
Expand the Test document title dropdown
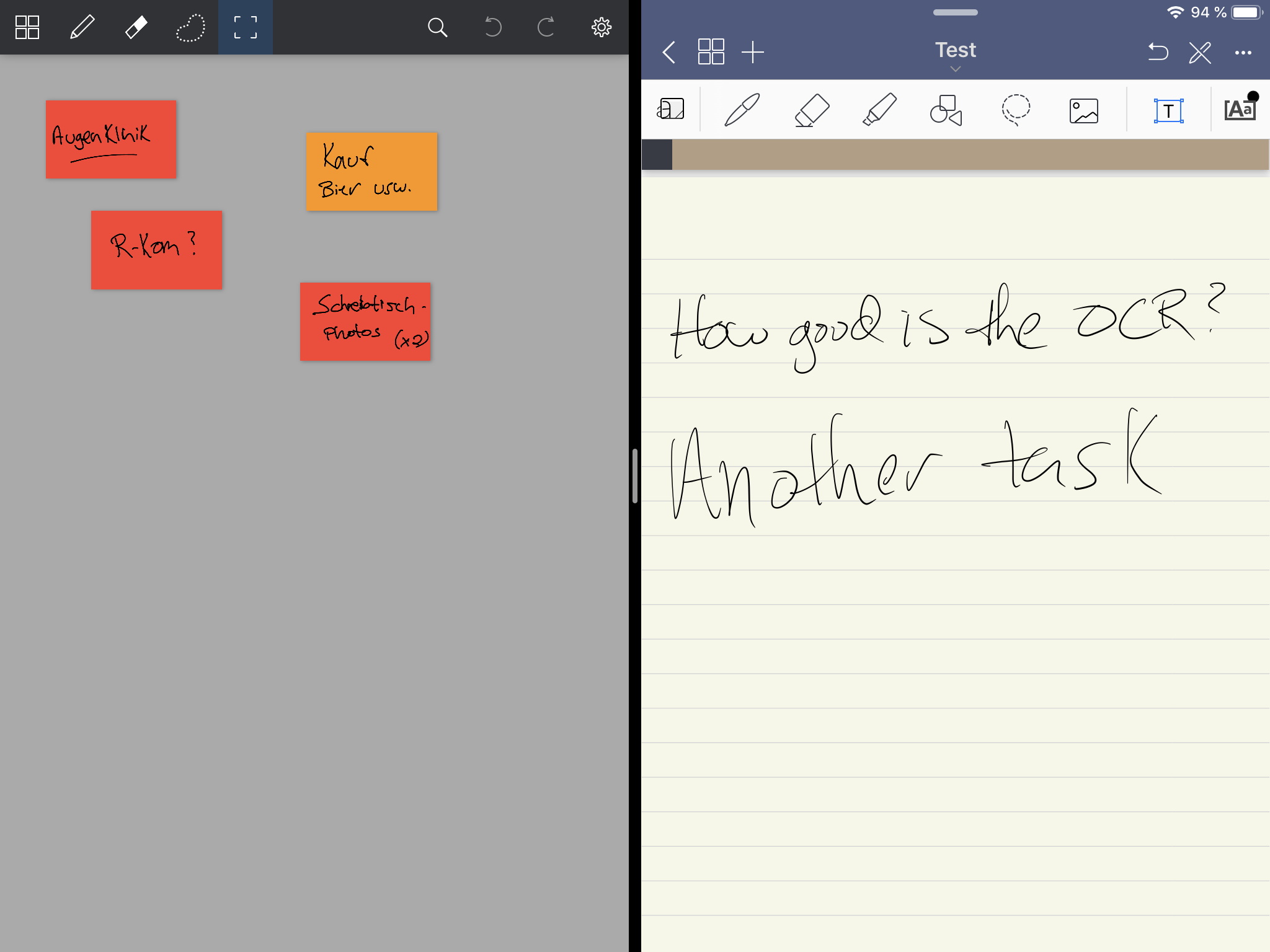click(956, 56)
